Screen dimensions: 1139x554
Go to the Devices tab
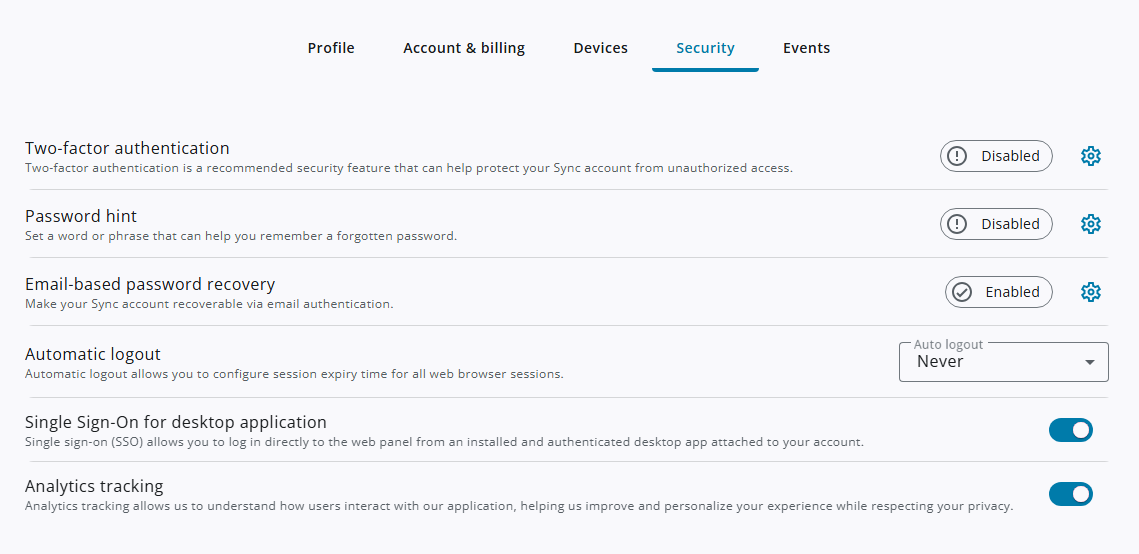601,48
